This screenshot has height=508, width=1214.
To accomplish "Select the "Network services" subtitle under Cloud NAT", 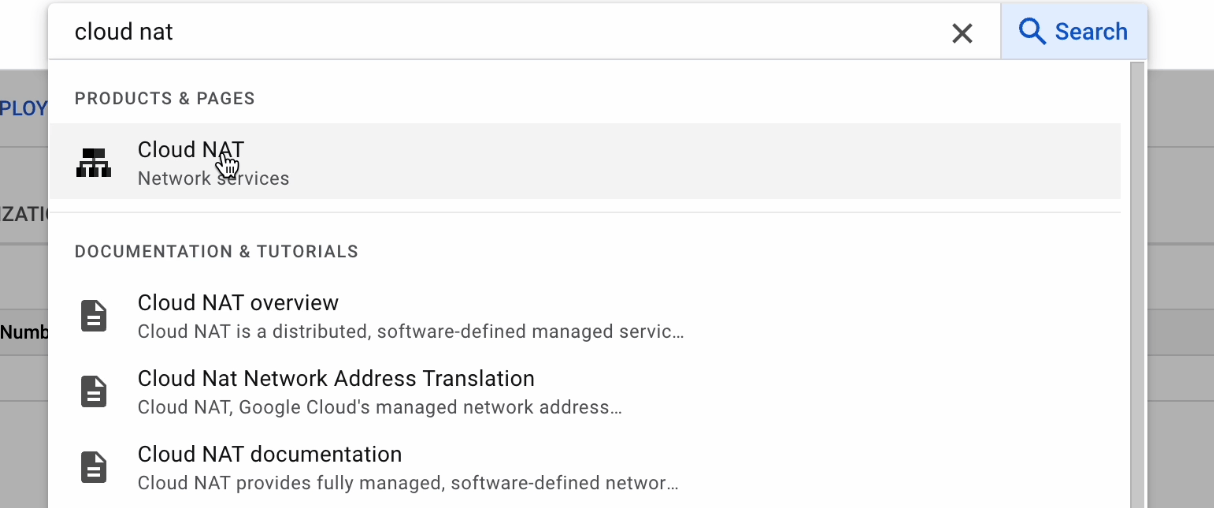I will click(x=213, y=179).
